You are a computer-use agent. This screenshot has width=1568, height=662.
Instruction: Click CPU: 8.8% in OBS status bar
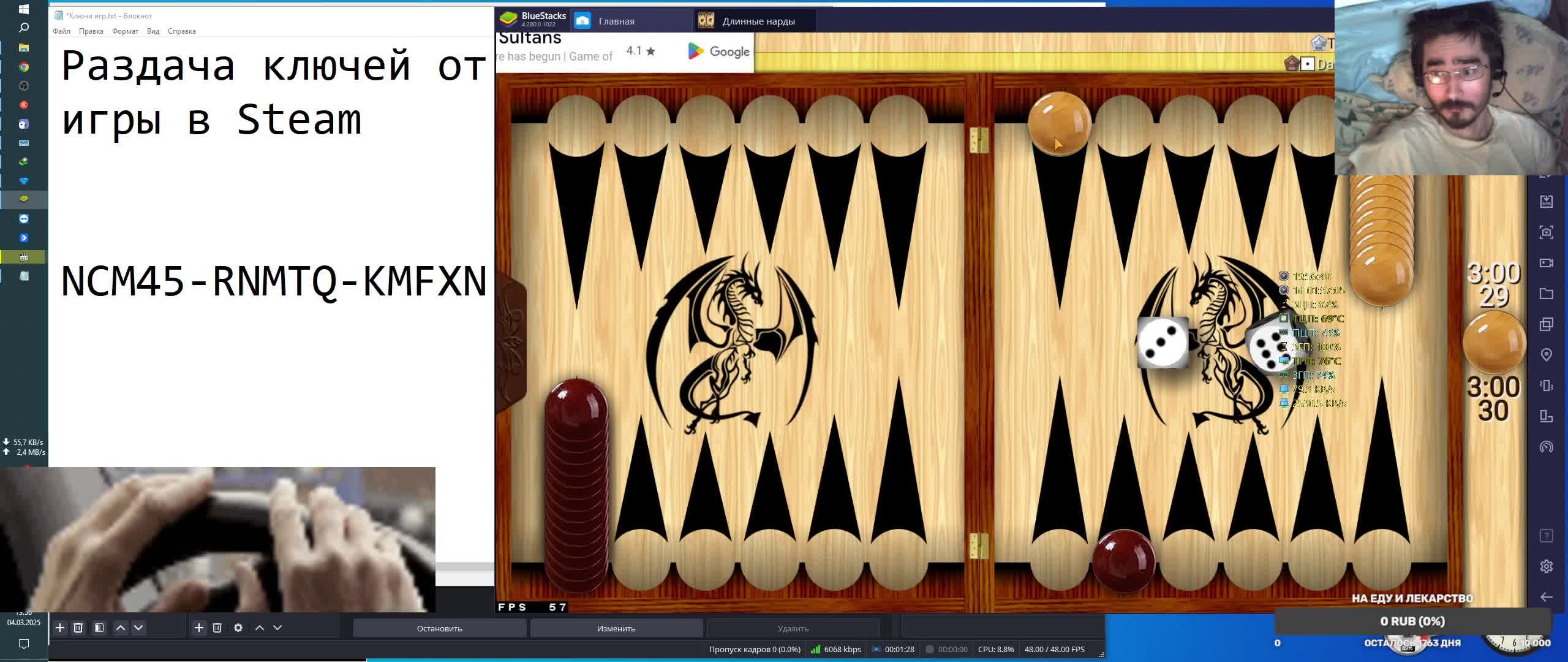point(996,649)
